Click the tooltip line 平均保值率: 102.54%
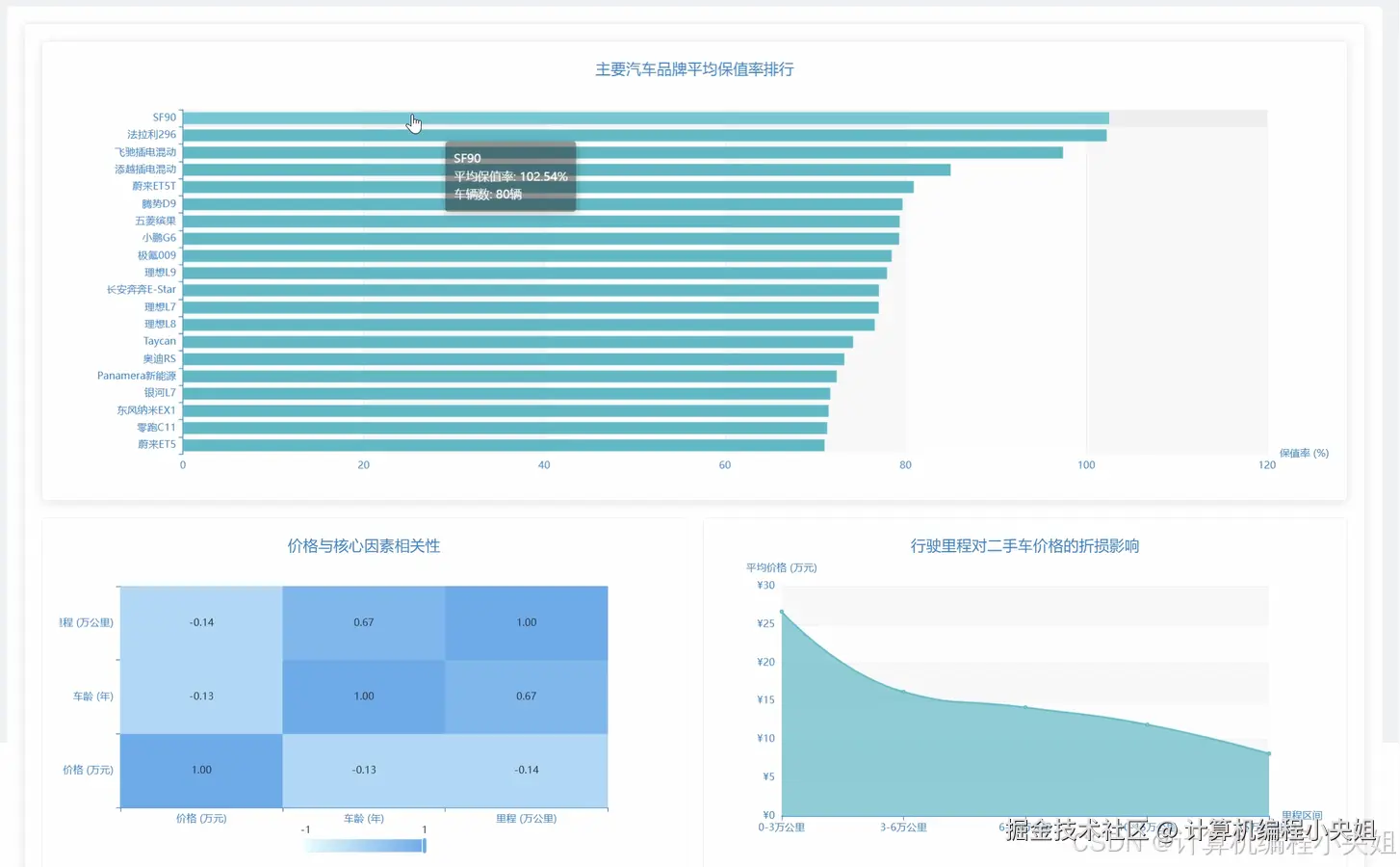The width and height of the screenshot is (1400, 867). coord(510,176)
